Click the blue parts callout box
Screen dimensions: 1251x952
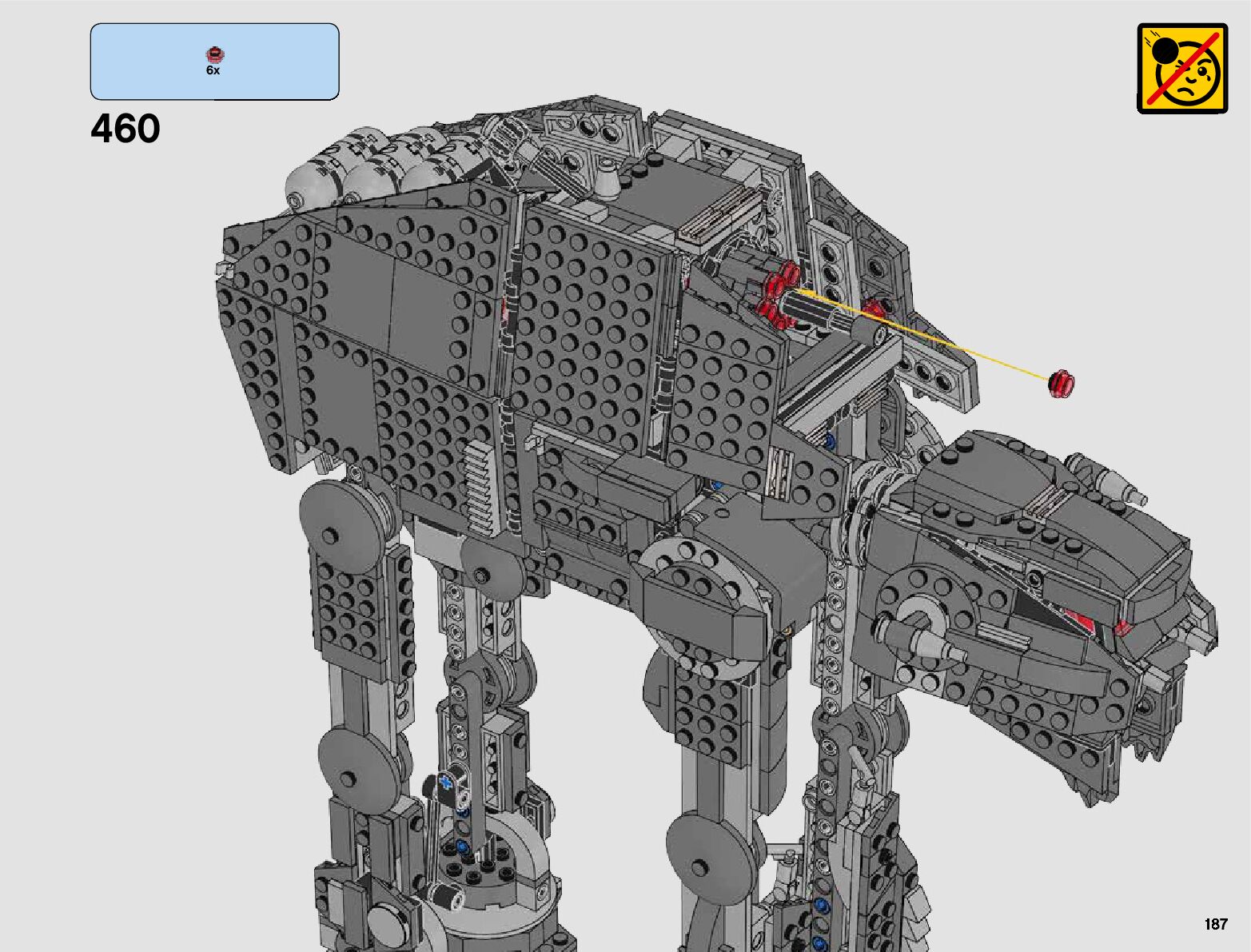(x=214, y=62)
